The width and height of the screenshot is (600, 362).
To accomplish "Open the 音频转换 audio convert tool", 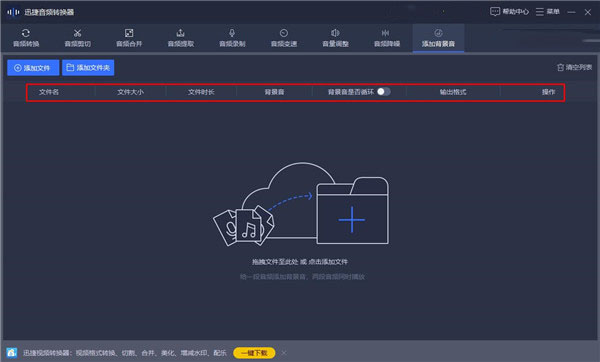I will point(26,38).
